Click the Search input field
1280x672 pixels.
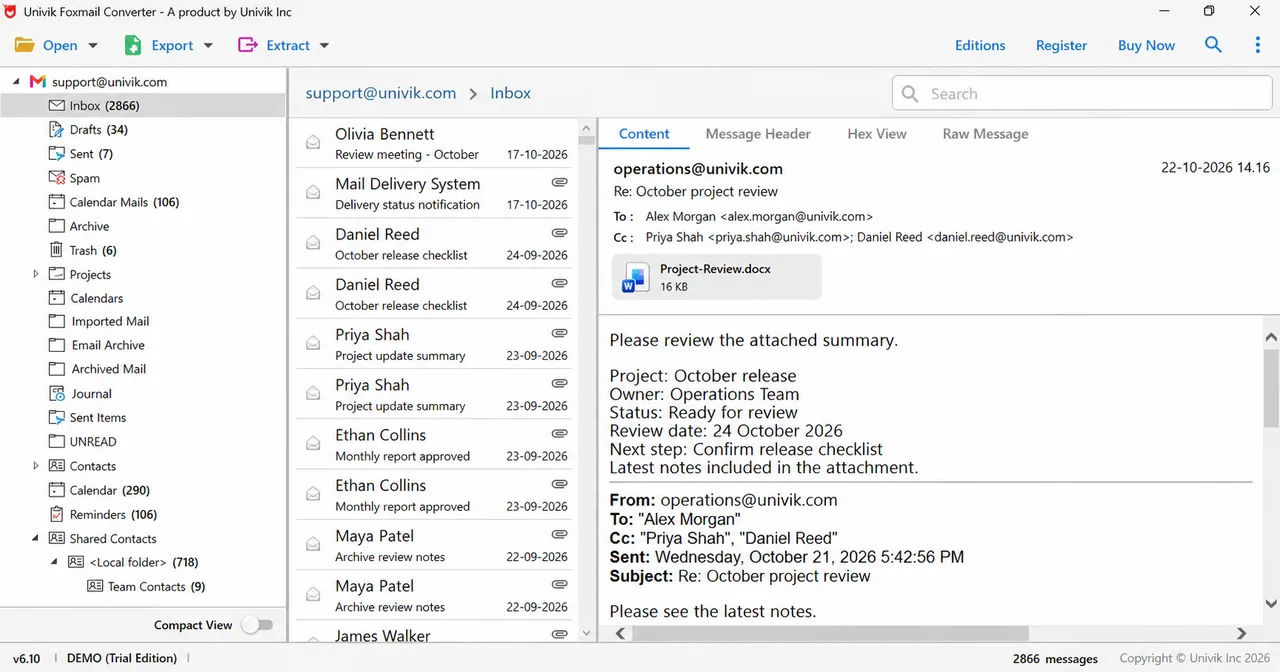[1082, 94]
